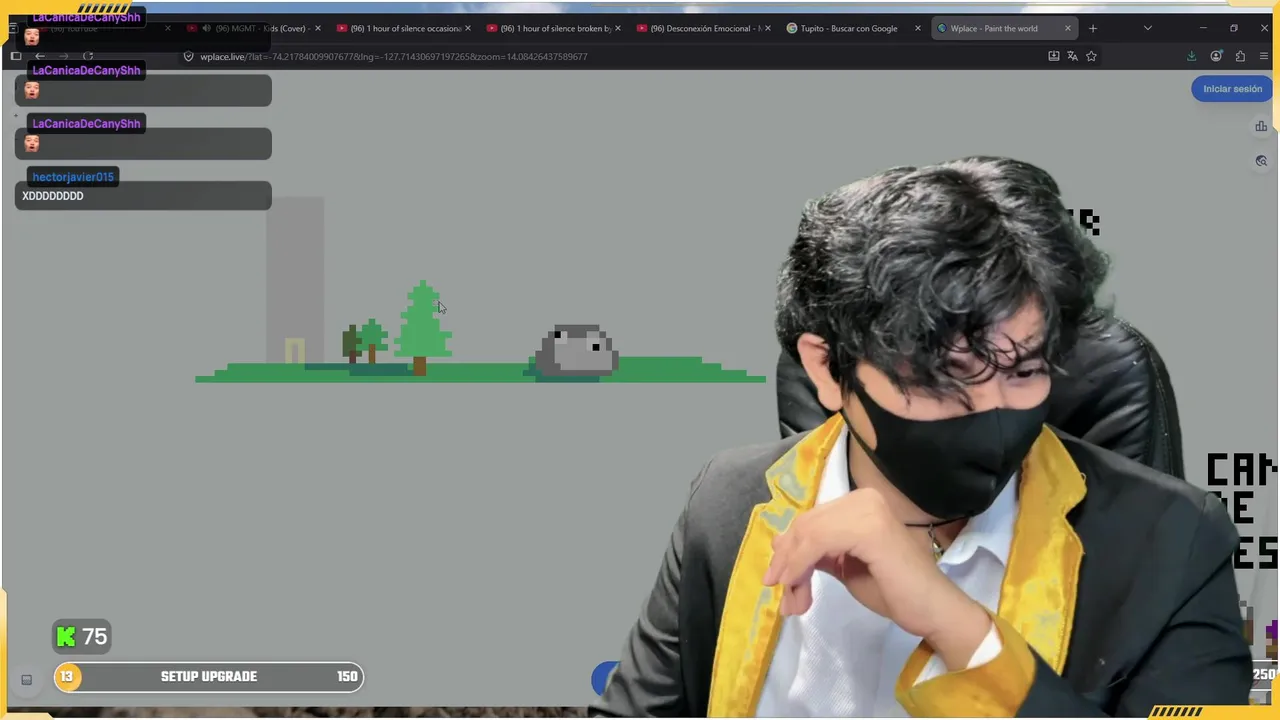Open the browser hamburger menu
The height and width of the screenshot is (720, 1280).
[1264, 56]
